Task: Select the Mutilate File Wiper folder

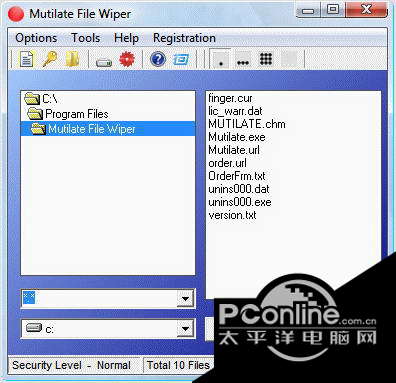Action: (108, 129)
